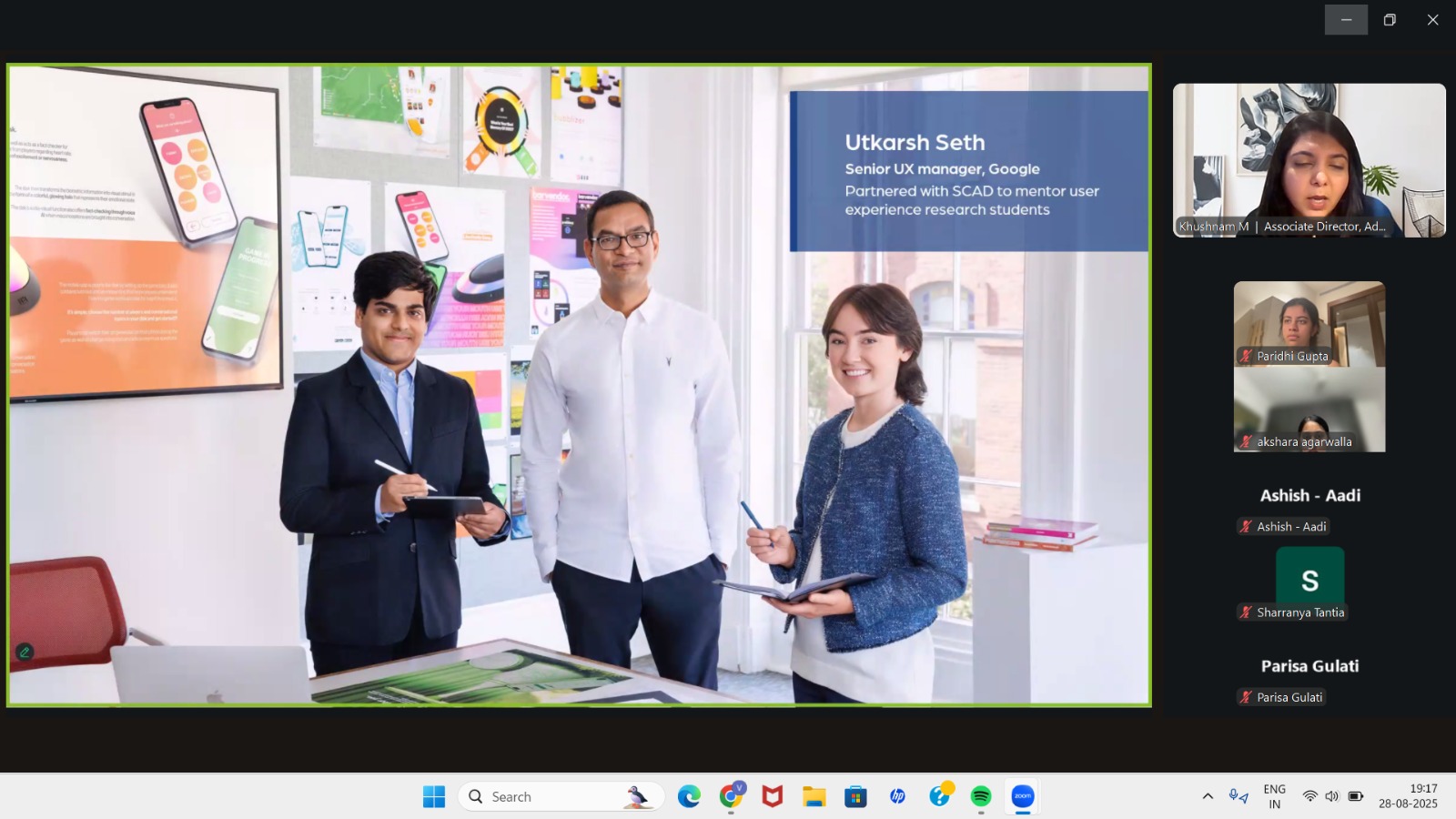This screenshot has width=1456, height=819.
Task: Click the volume speaker icon in system tray
Action: (x=1332, y=796)
